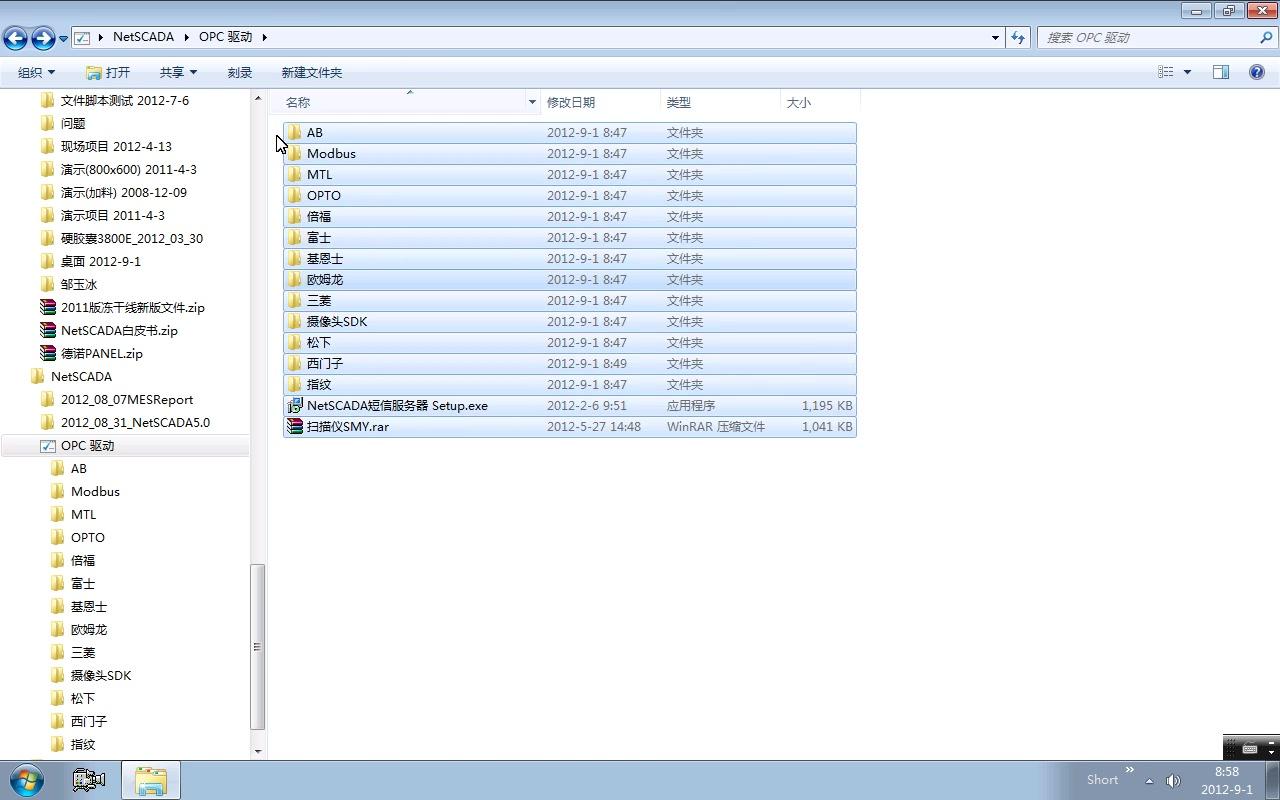Open the pinned app beside Start button

click(x=88, y=780)
